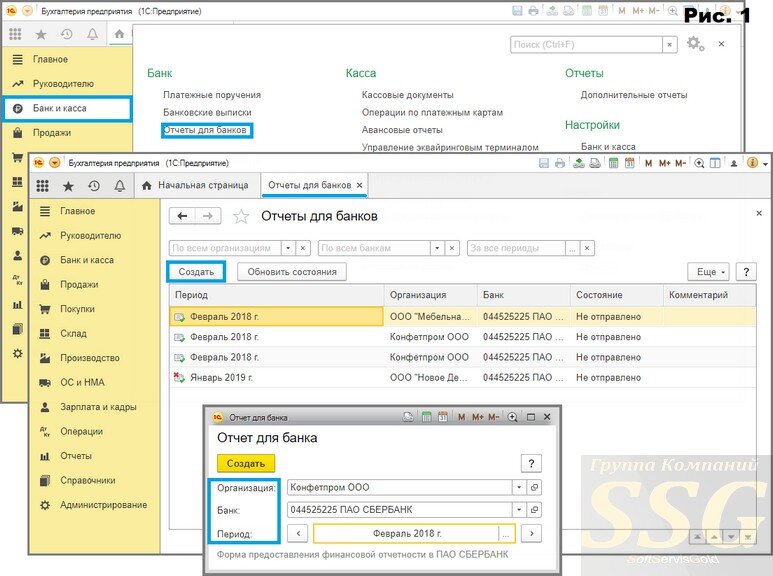Open dropdown arrow next to info icon in title bar

[766, 164]
